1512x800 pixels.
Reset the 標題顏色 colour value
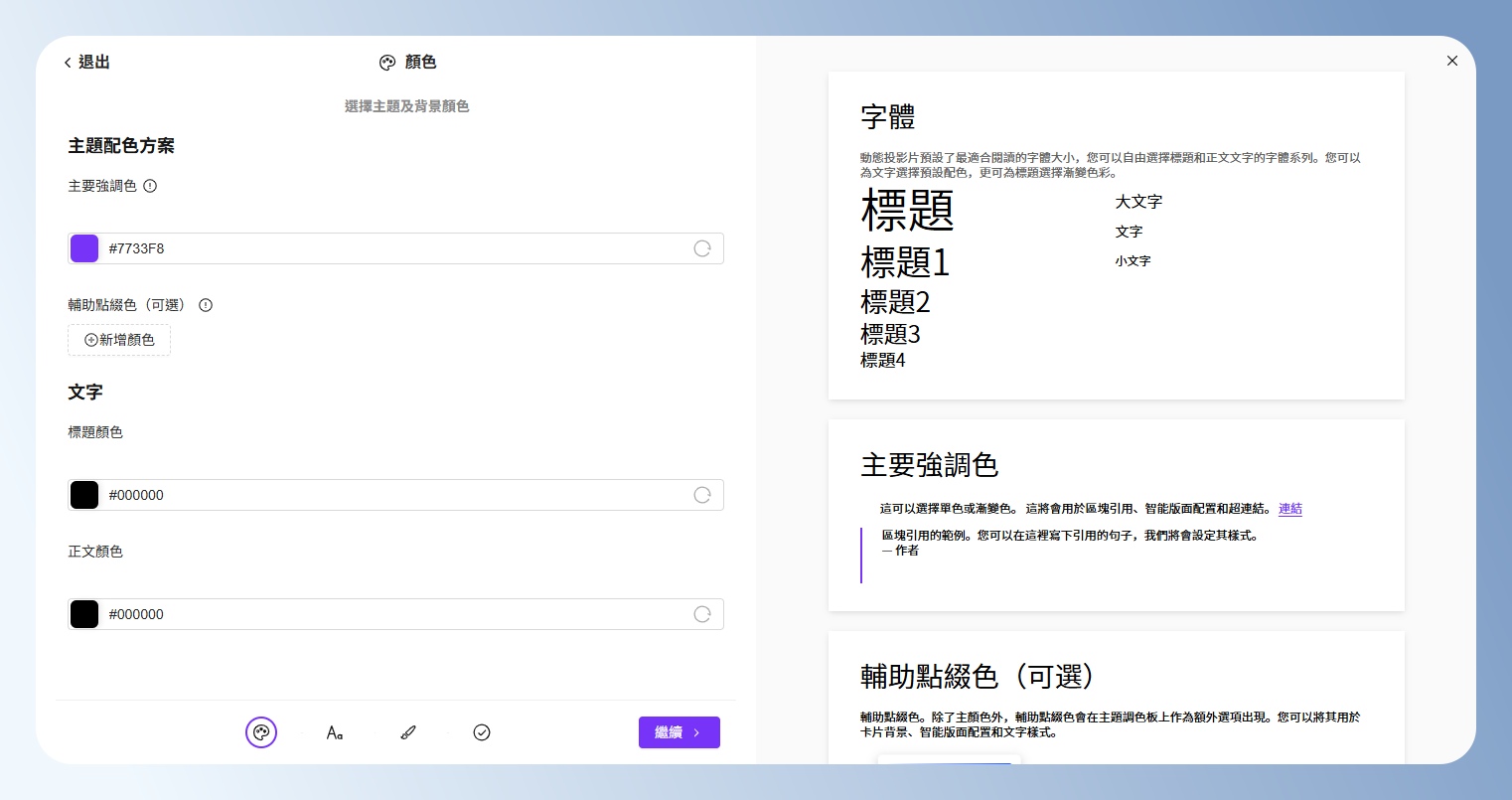[702, 495]
